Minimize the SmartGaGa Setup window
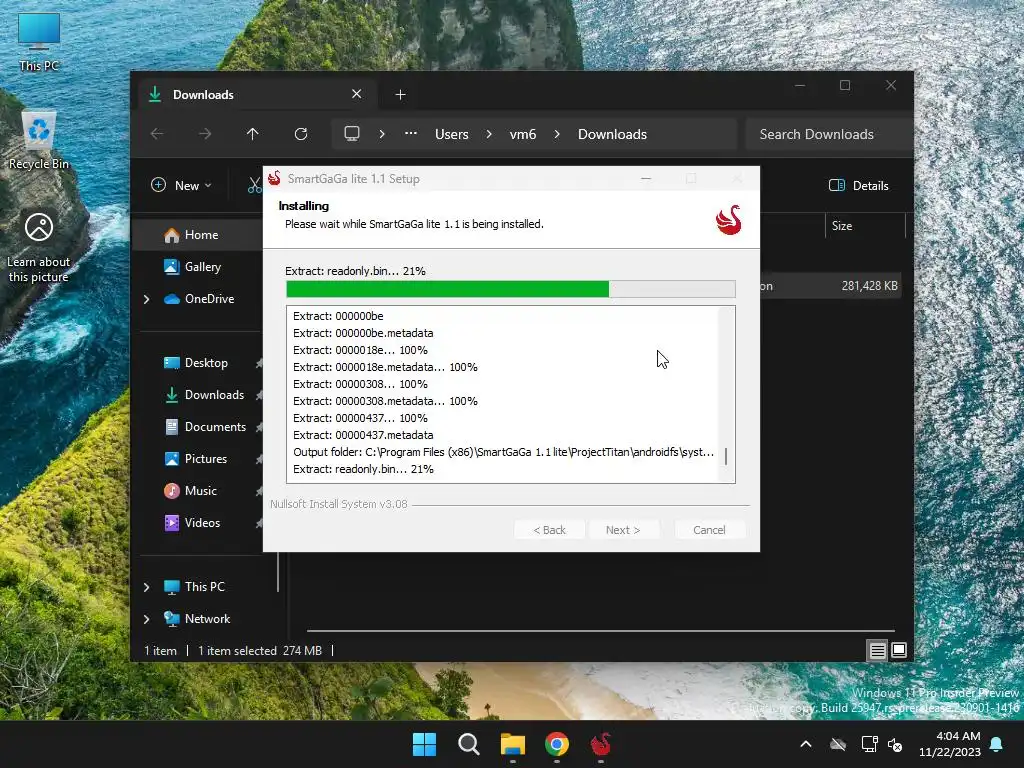The image size is (1024, 768). click(x=646, y=178)
